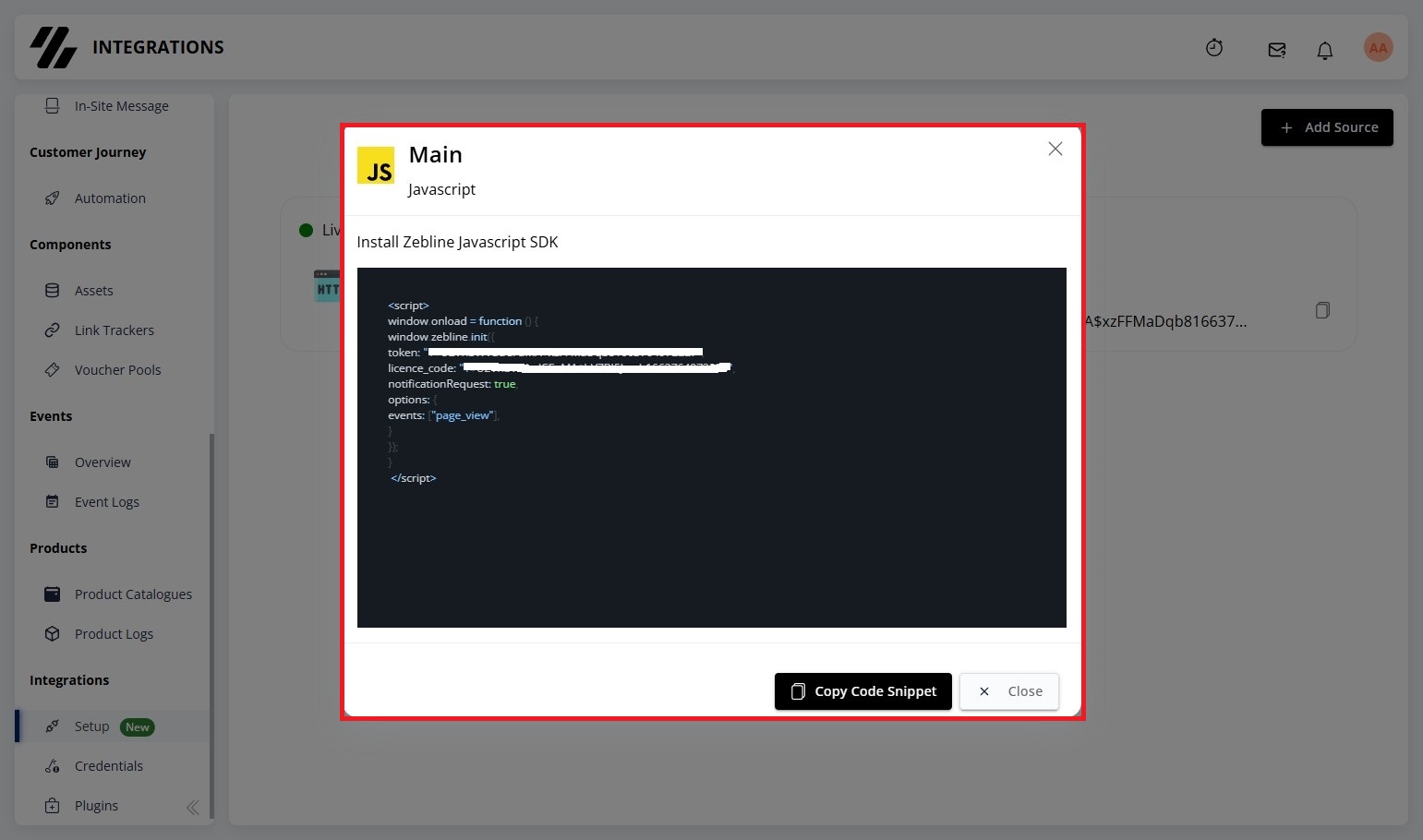Open In-Site Message menu item
The image size is (1423, 840).
click(x=122, y=106)
